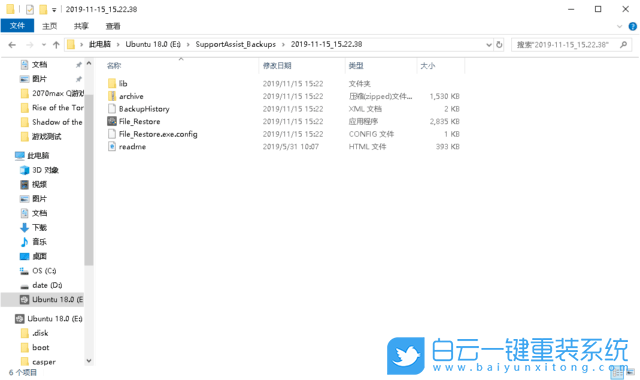The height and width of the screenshot is (380, 640).
Task: Select SupportAssist_Backups breadcrumb segment
Action: click(236, 44)
